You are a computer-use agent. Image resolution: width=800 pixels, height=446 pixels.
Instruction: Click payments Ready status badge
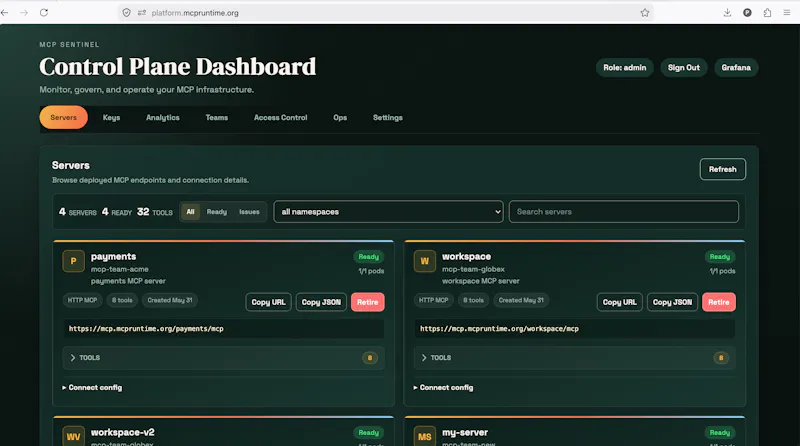tap(369, 257)
